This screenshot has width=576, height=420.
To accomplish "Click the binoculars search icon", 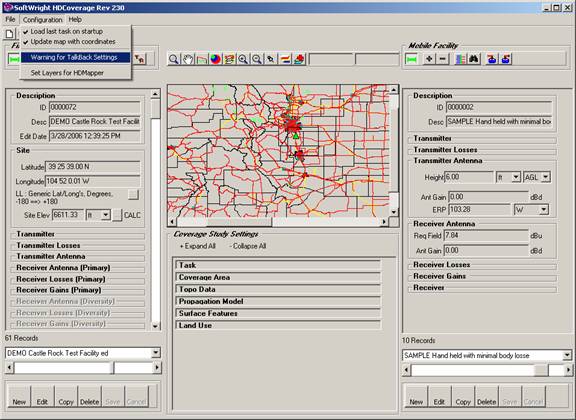I will tap(474, 59).
